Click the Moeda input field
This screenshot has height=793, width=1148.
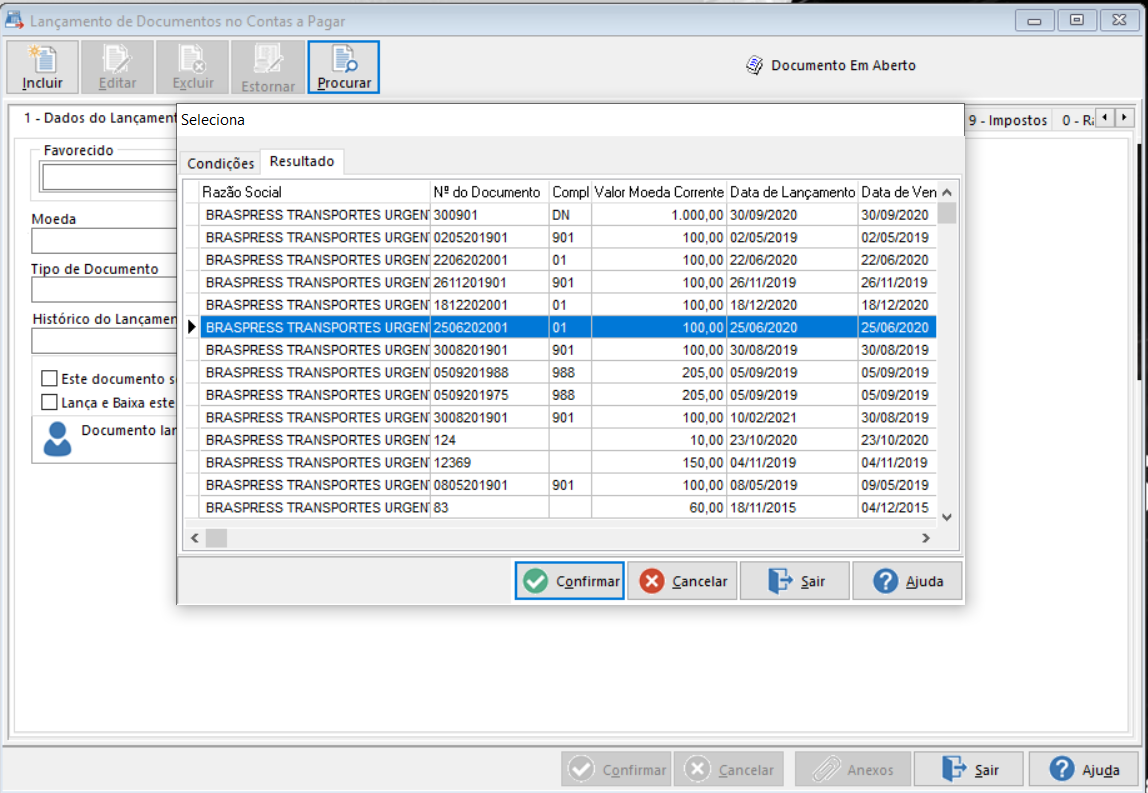104,241
